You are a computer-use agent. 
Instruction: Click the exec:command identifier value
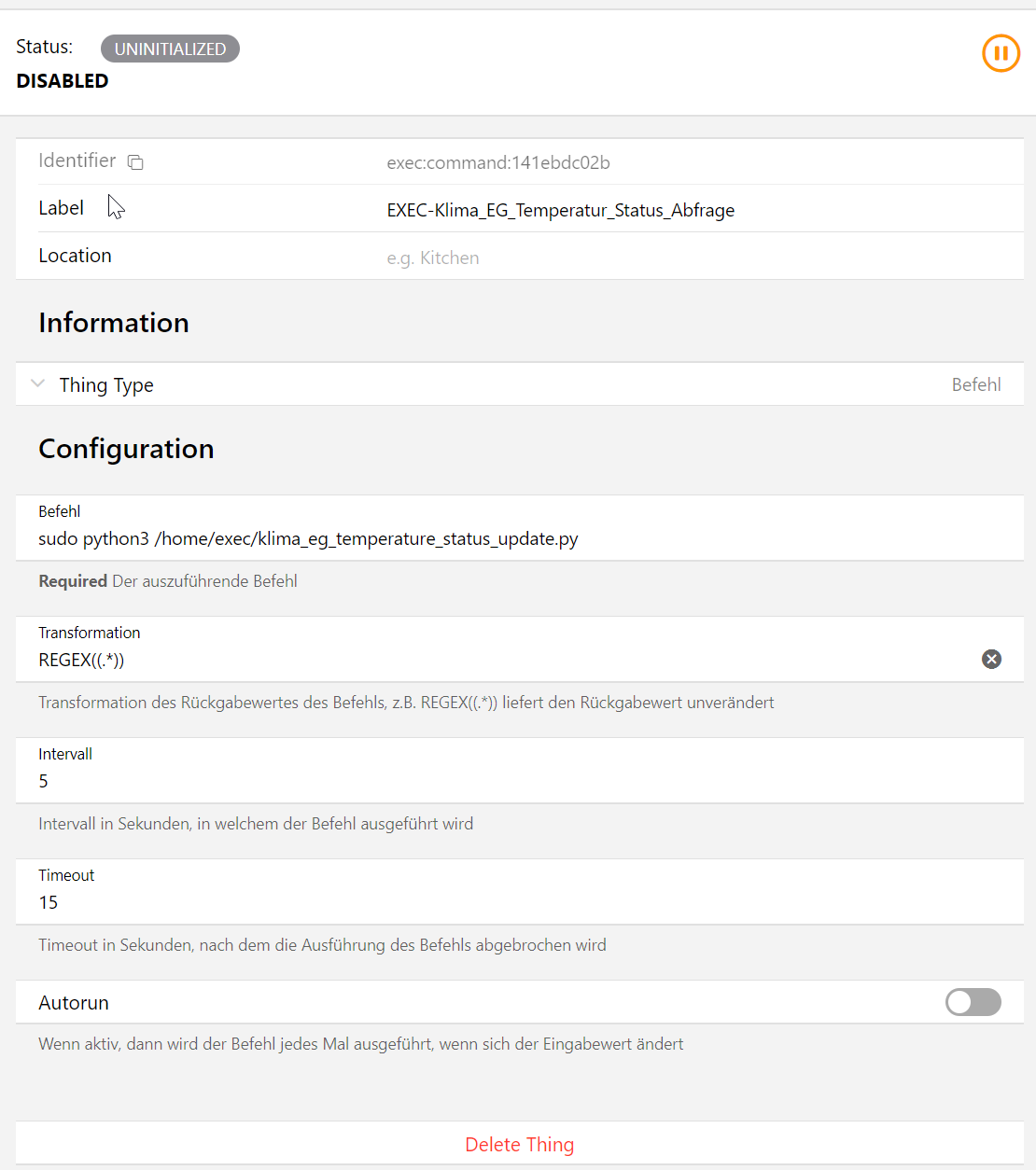pyautogui.click(x=498, y=162)
